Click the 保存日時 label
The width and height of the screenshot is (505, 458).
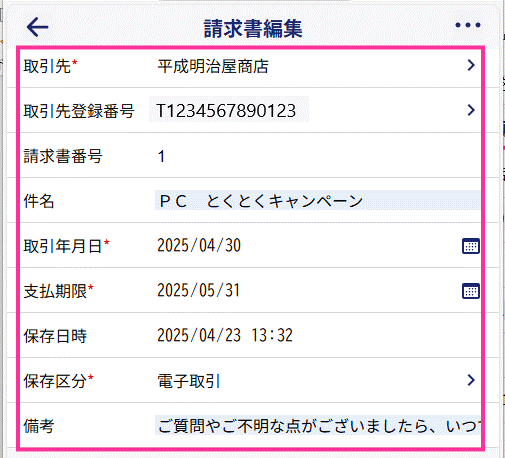(x=55, y=336)
